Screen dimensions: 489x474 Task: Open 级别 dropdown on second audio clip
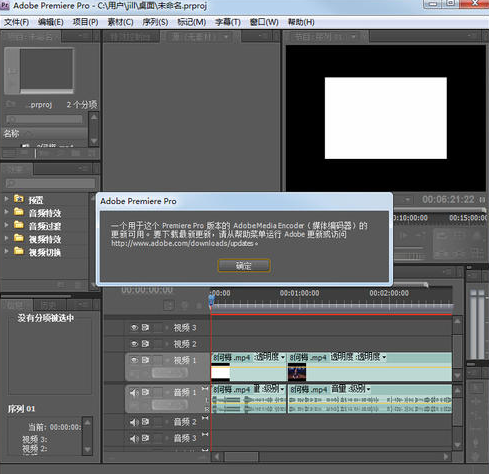click(368, 389)
